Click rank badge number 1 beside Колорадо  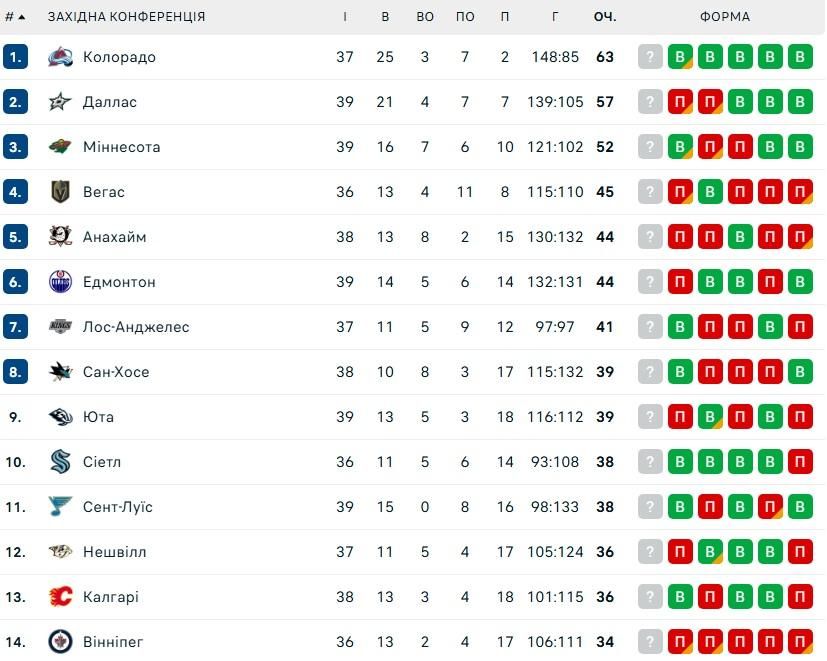tap(15, 57)
